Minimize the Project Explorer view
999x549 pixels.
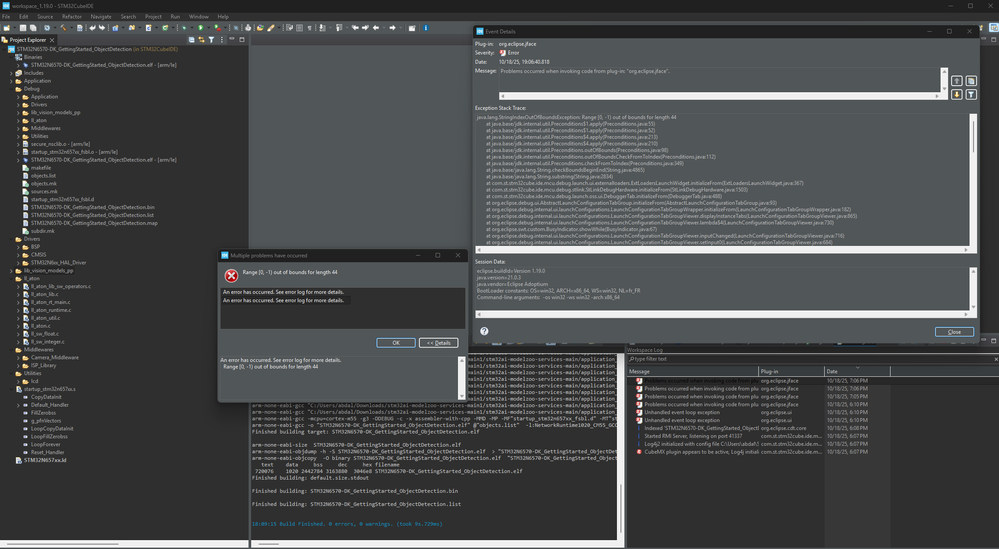click(232, 39)
